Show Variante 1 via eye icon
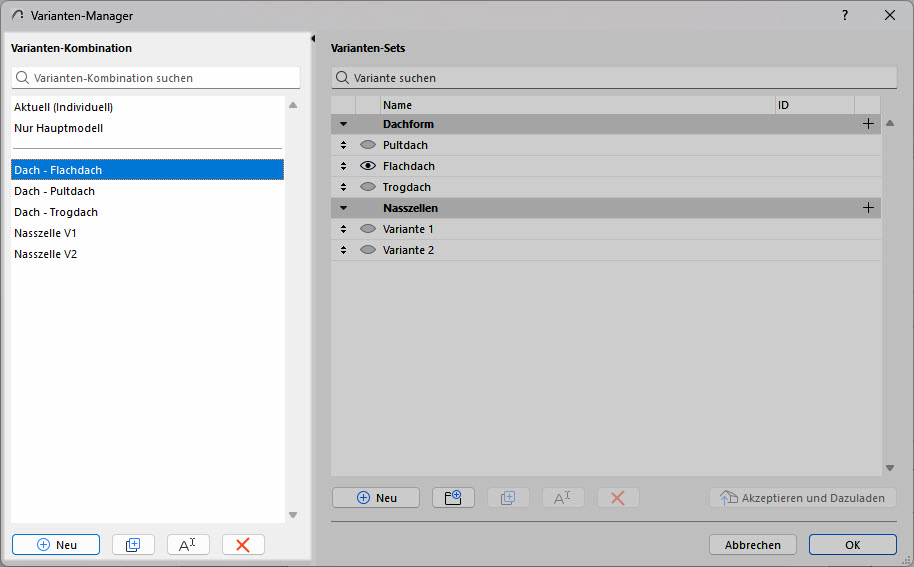Viewport: 914px width, 567px height. tap(368, 228)
